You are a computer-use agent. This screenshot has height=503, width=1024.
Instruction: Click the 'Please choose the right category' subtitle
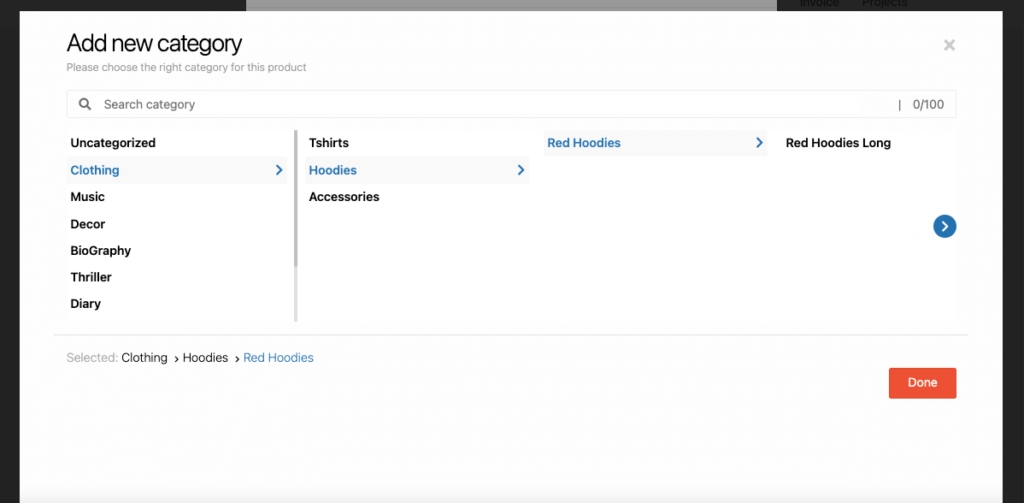pos(186,67)
